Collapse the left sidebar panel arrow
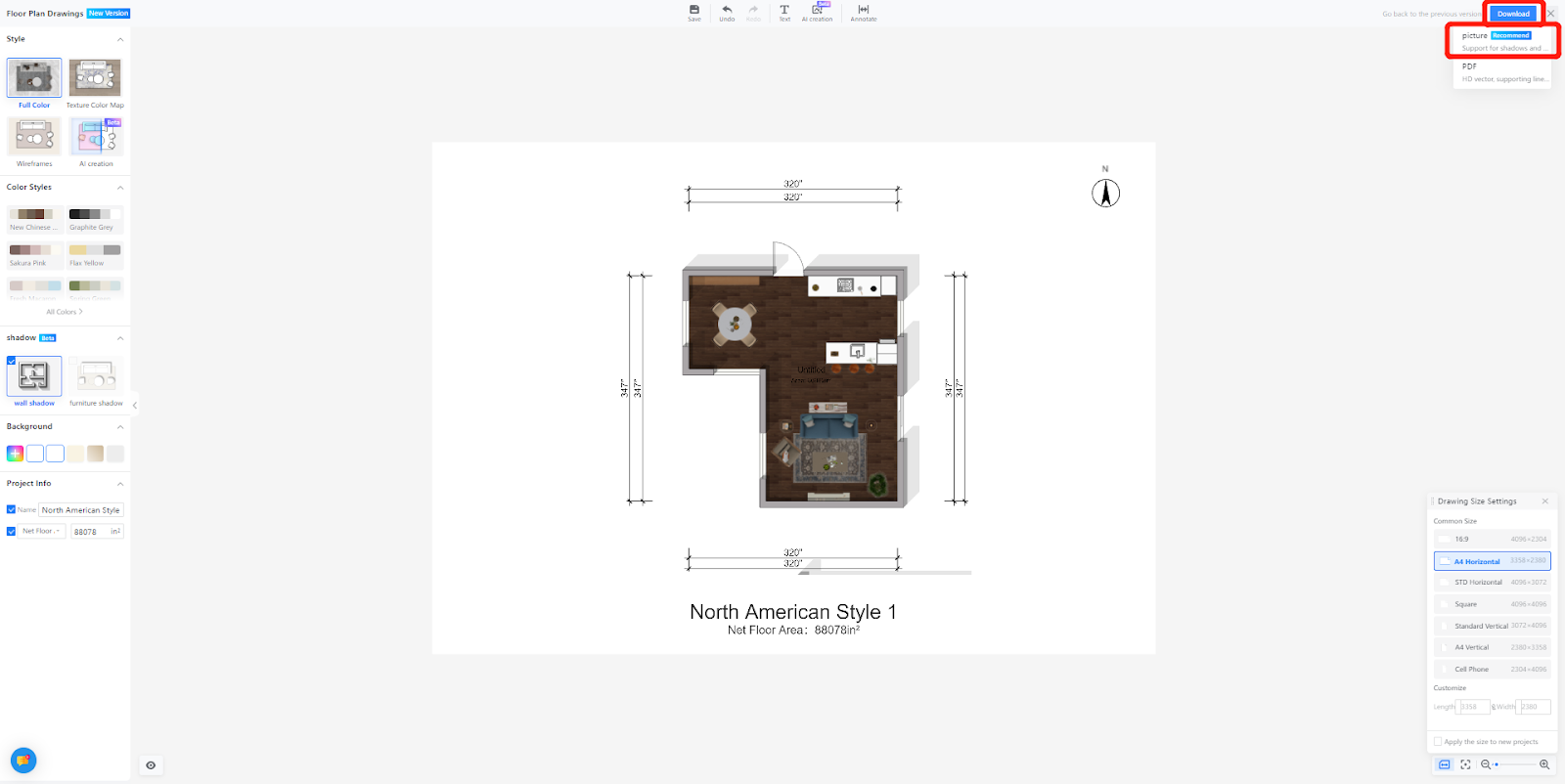 (x=135, y=405)
